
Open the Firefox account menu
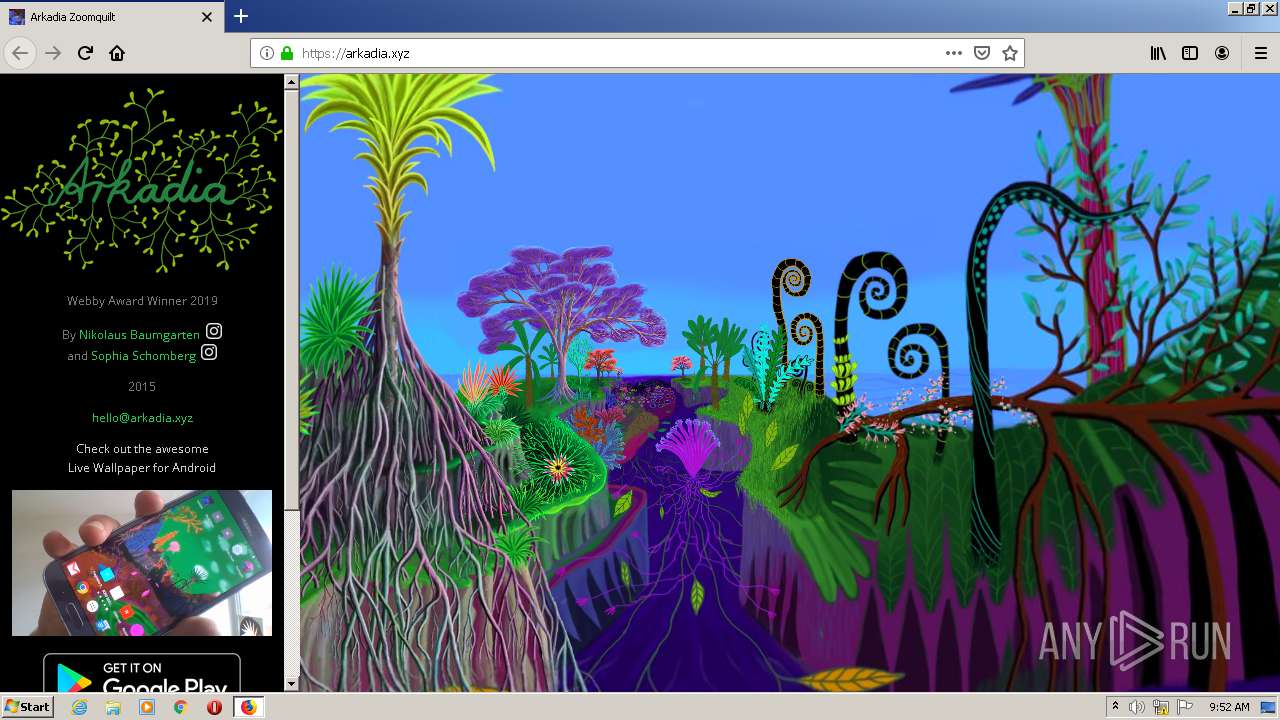(x=1222, y=53)
